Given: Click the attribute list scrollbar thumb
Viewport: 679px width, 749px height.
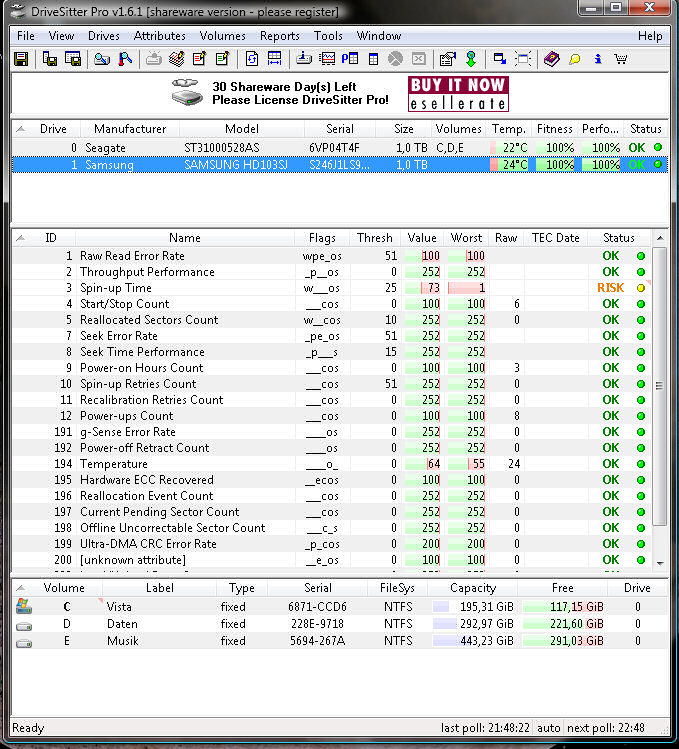Looking at the screenshot, I should click(660, 386).
